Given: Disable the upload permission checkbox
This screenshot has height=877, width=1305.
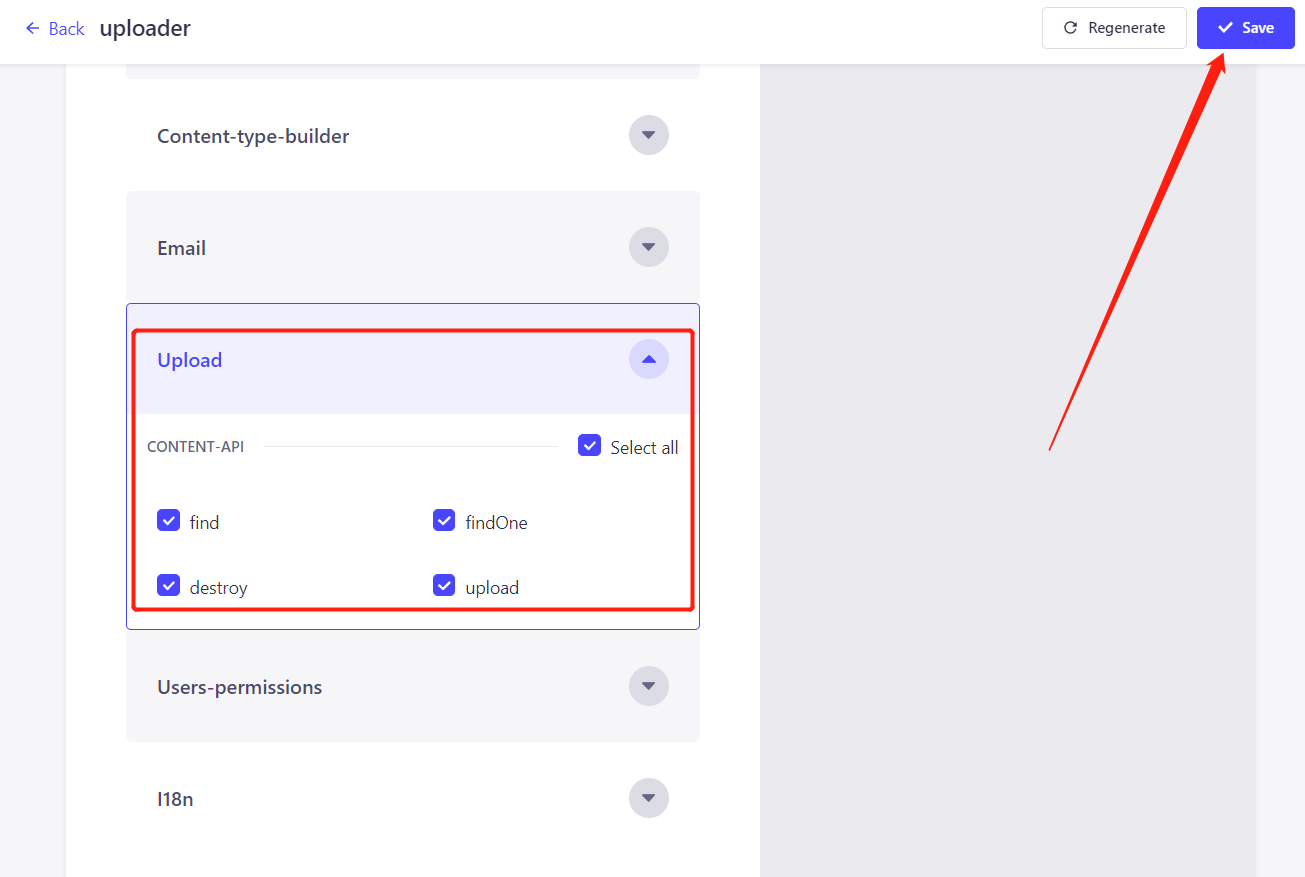Looking at the screenshot, I should point(444,586).
